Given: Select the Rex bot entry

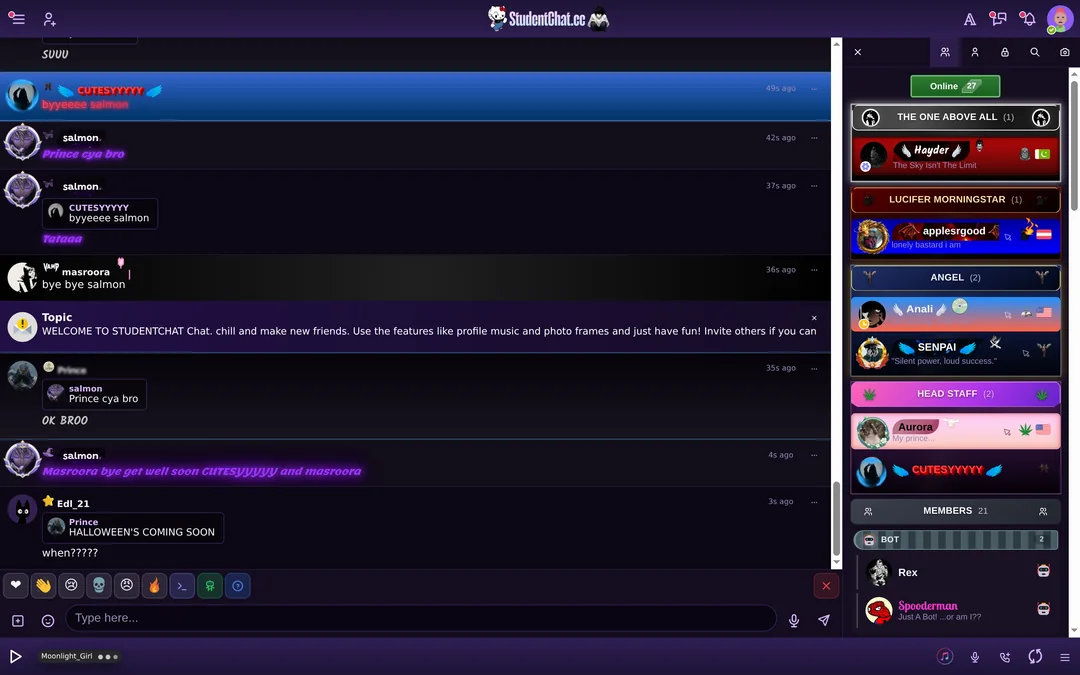Looking at the screenshot, I should (x=957, y=572).
